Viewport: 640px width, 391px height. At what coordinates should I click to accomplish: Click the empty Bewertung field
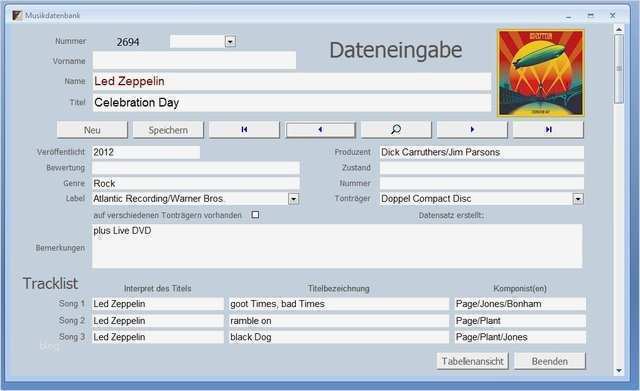[196, 168]
